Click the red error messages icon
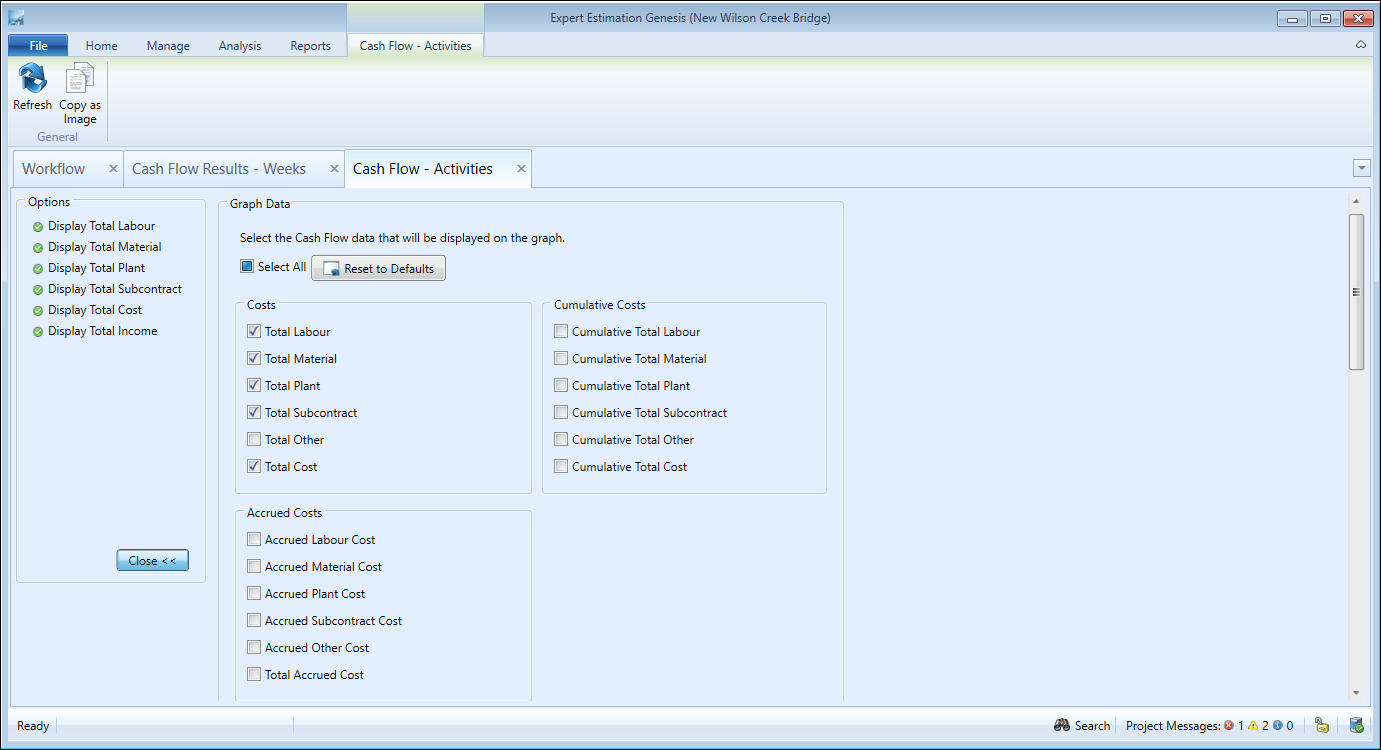 click(x=1229, y=725)
